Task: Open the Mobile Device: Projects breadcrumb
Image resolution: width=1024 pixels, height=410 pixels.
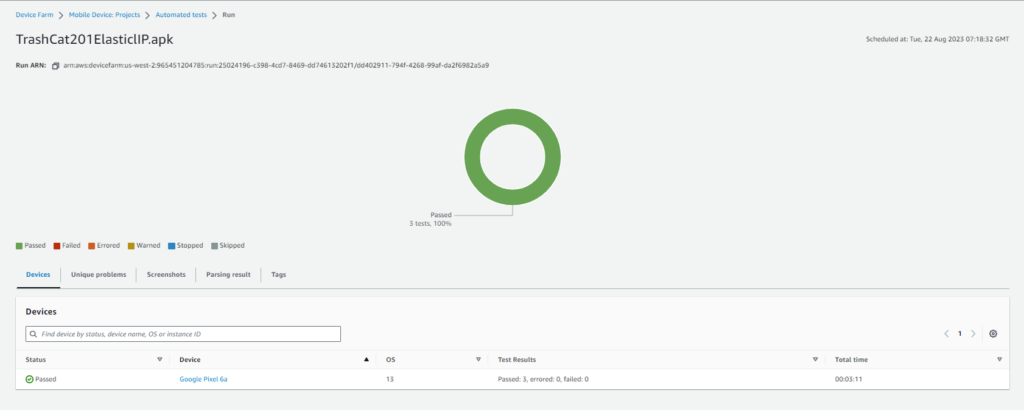Action: coord(104,14)
